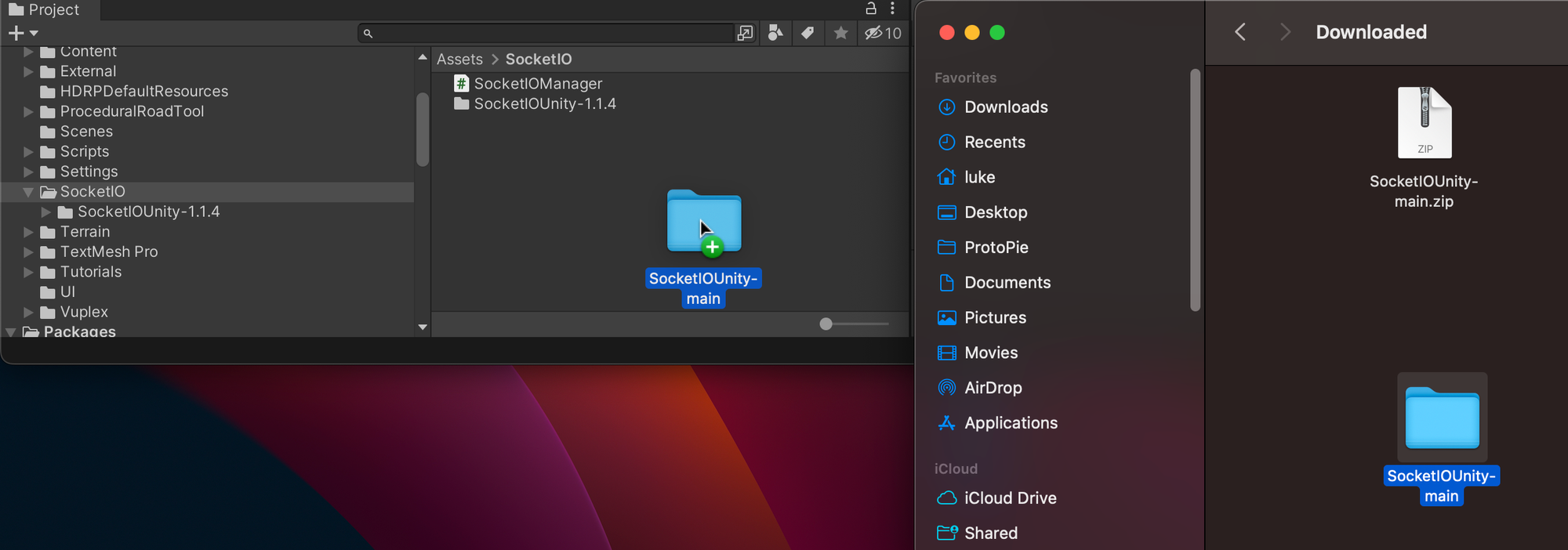The image size is (1568, 550).
Task: Toggle the Project panel lock
Action: 870,9
